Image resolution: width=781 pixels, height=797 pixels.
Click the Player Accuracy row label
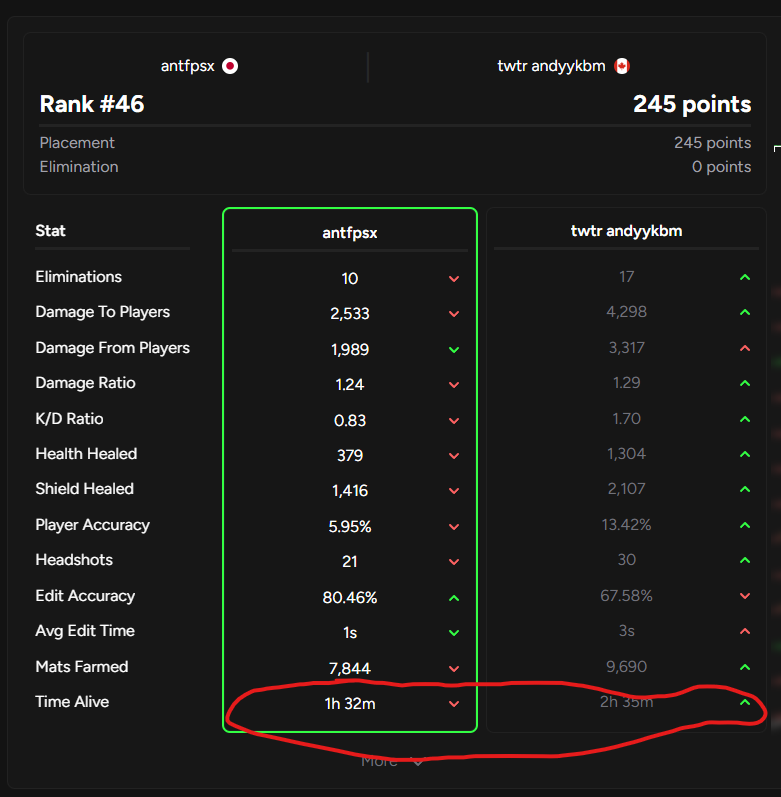point(92,525)
